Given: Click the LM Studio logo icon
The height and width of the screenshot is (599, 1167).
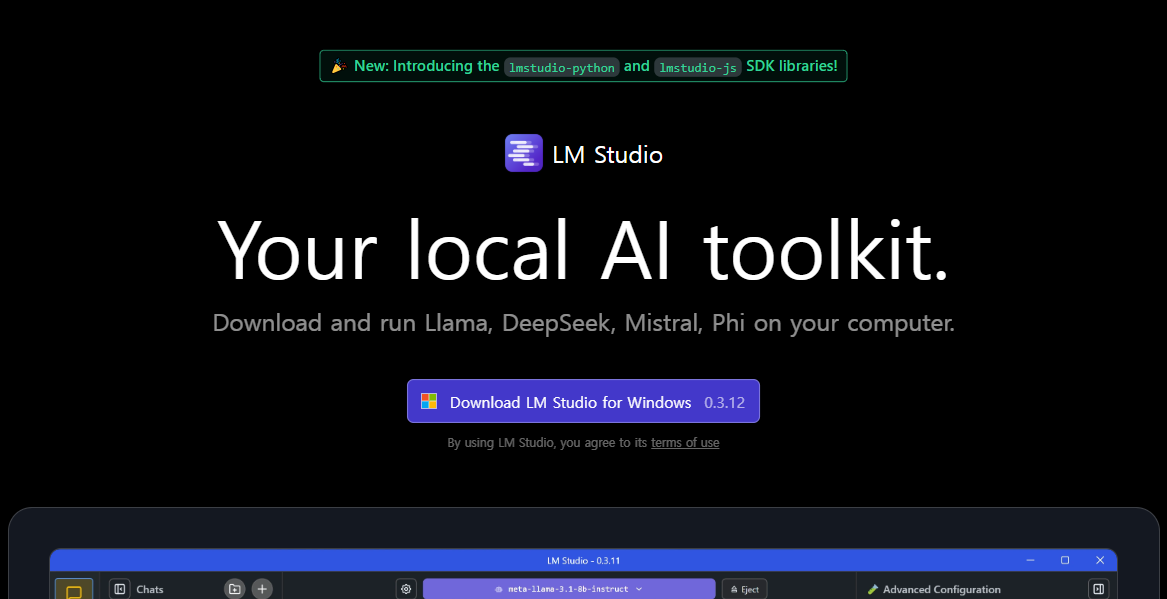Looking at the screenshot, I should point(524,153).
